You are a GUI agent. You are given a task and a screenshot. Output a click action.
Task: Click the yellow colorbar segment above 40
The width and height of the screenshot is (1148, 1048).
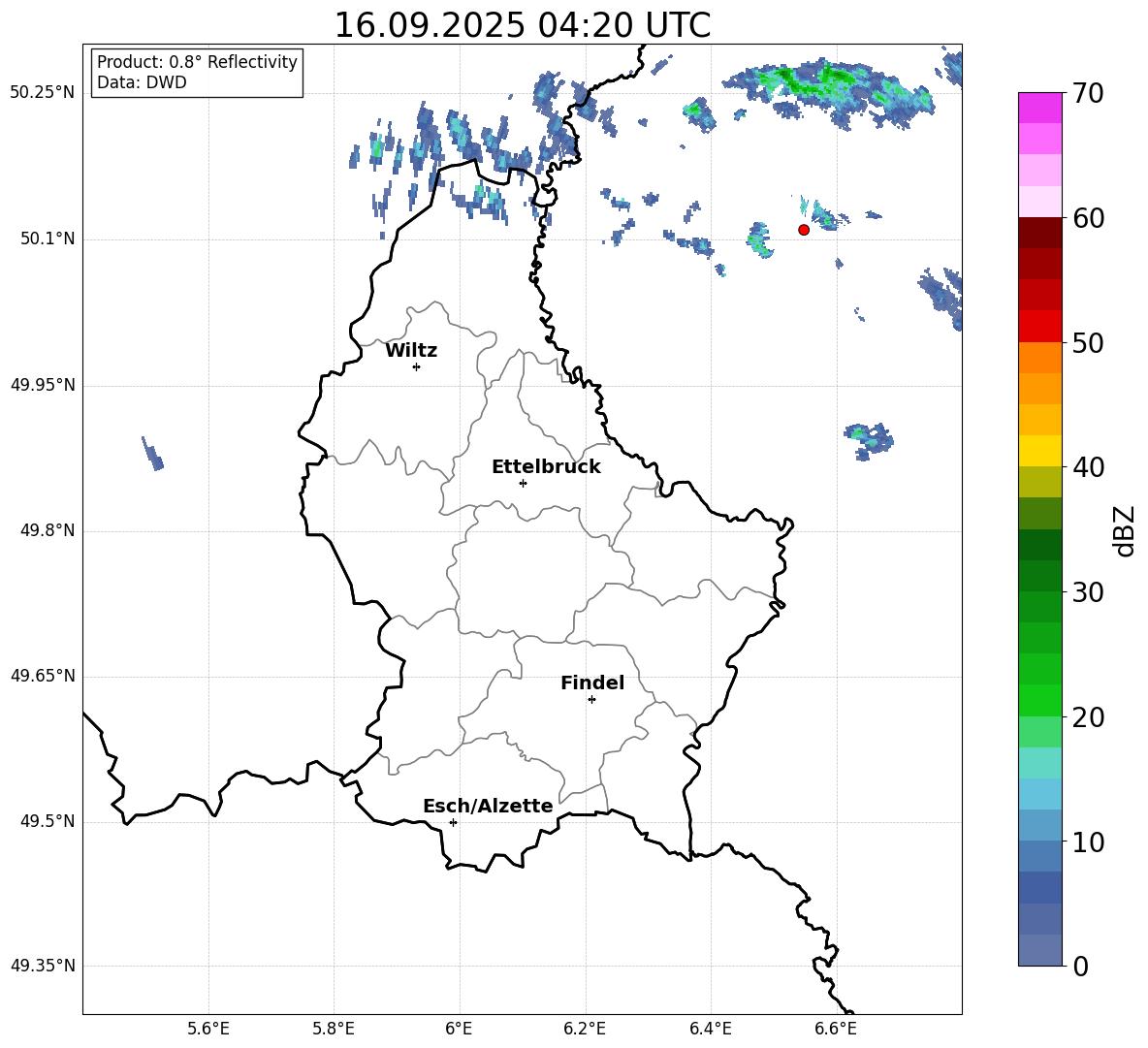(1039, 451)
